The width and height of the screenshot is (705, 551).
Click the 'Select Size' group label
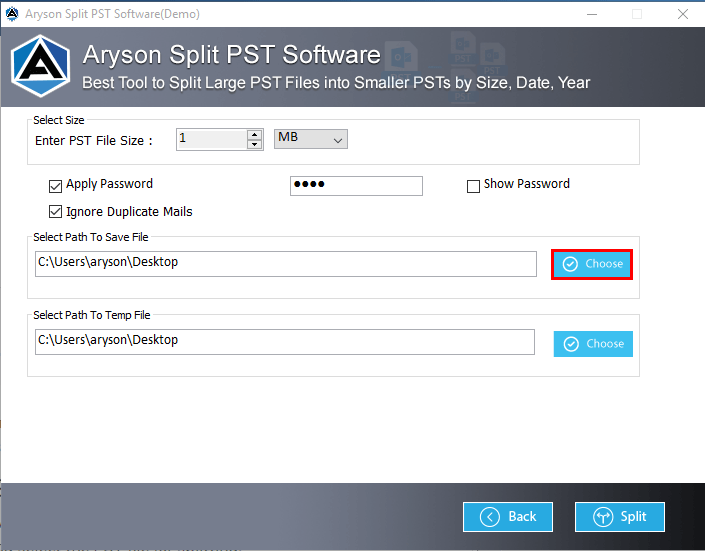(58, 120)
